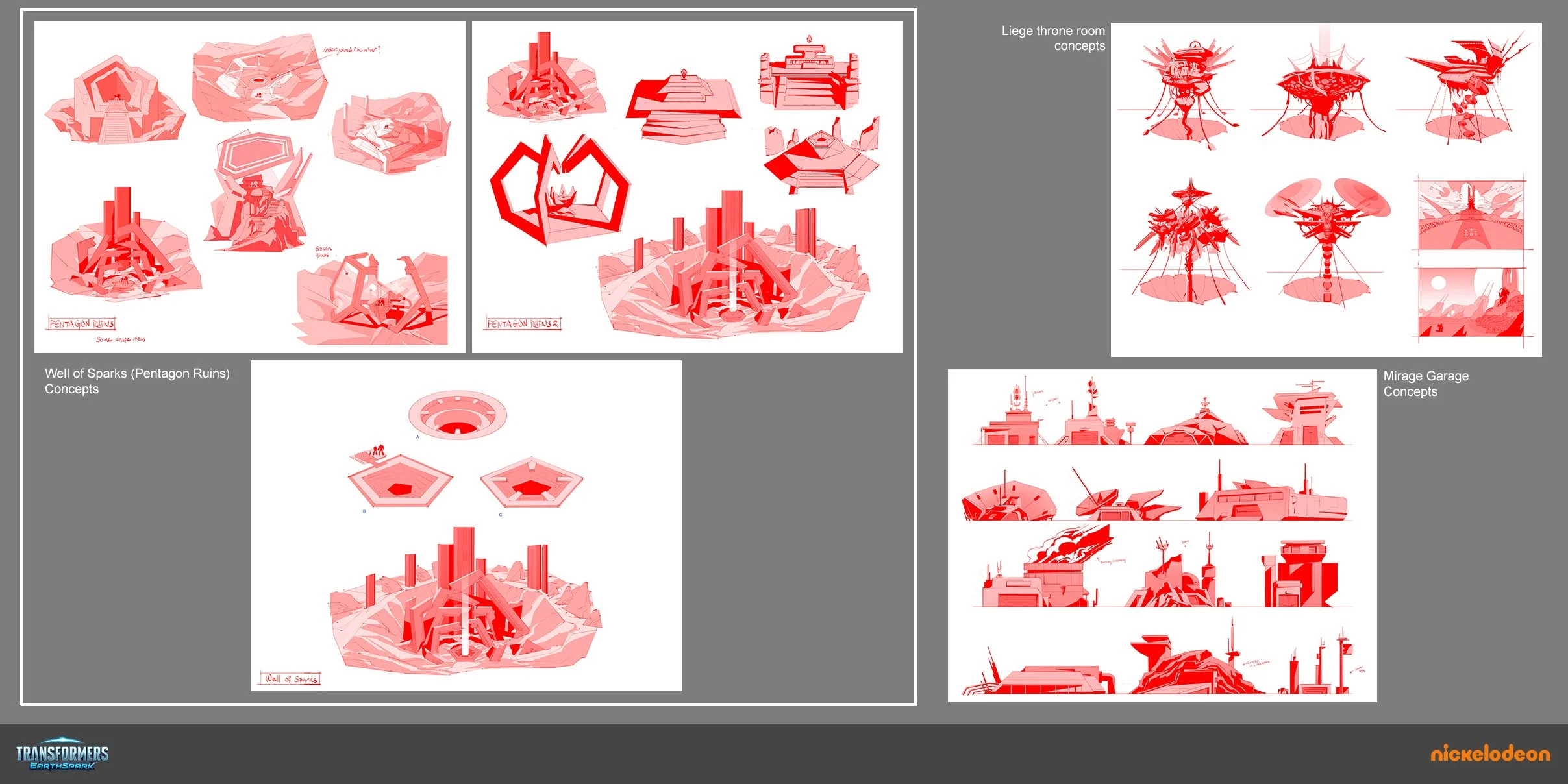Click the handwritten 'PENTAGON RUINS' label
Screen dimensions: 1568x784
pos(82,323)
